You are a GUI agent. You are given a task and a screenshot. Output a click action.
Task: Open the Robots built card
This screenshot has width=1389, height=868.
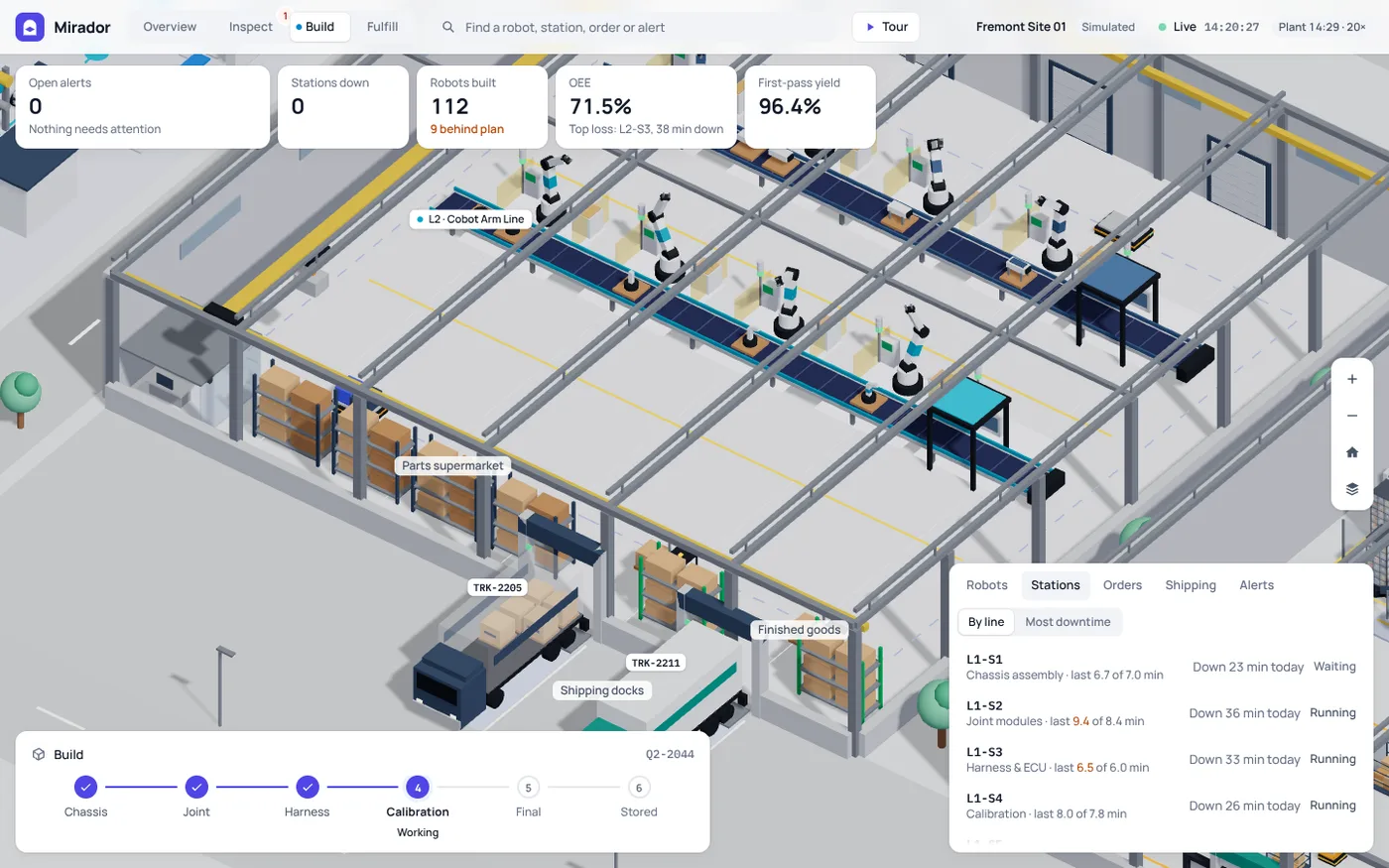482,107
